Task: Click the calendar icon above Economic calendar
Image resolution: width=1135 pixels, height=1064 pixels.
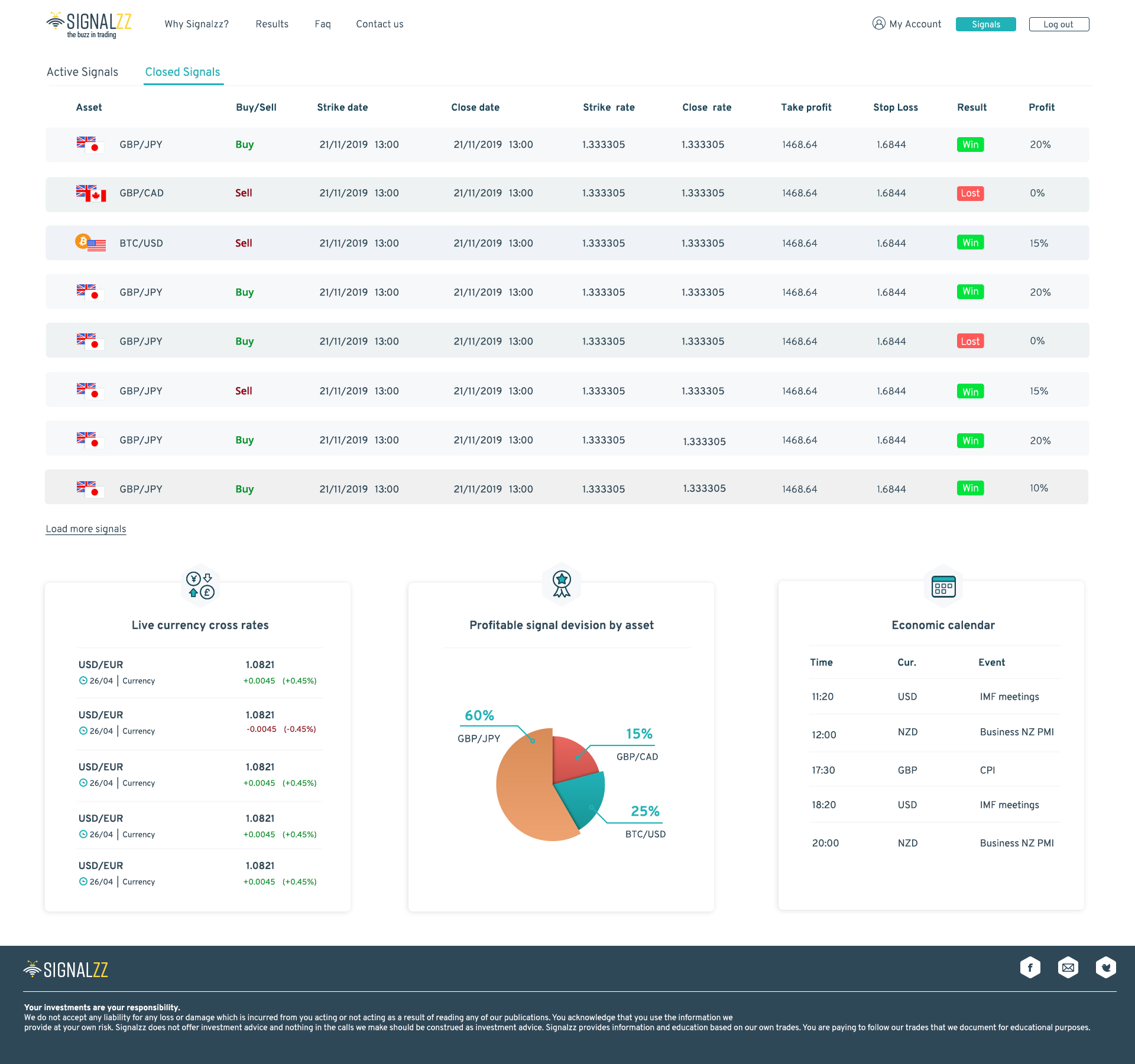Action: pos(943,586)
